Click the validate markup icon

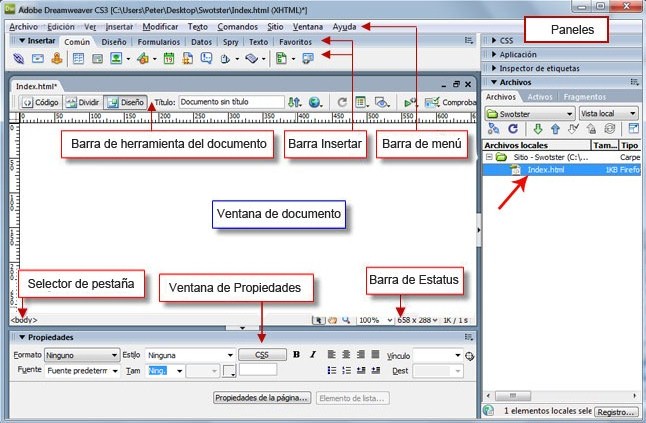coord(411,102)
